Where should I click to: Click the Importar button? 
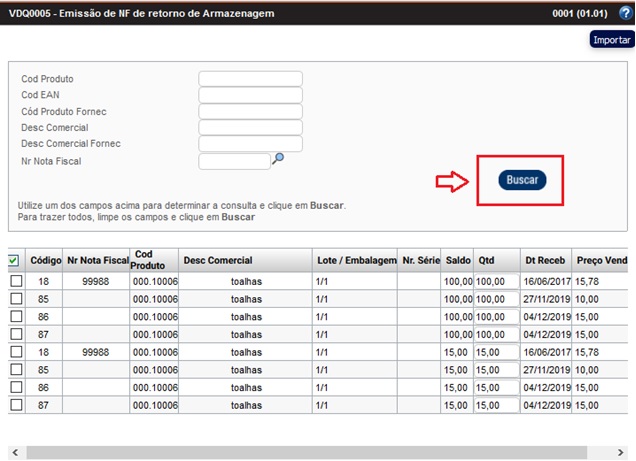611,40
